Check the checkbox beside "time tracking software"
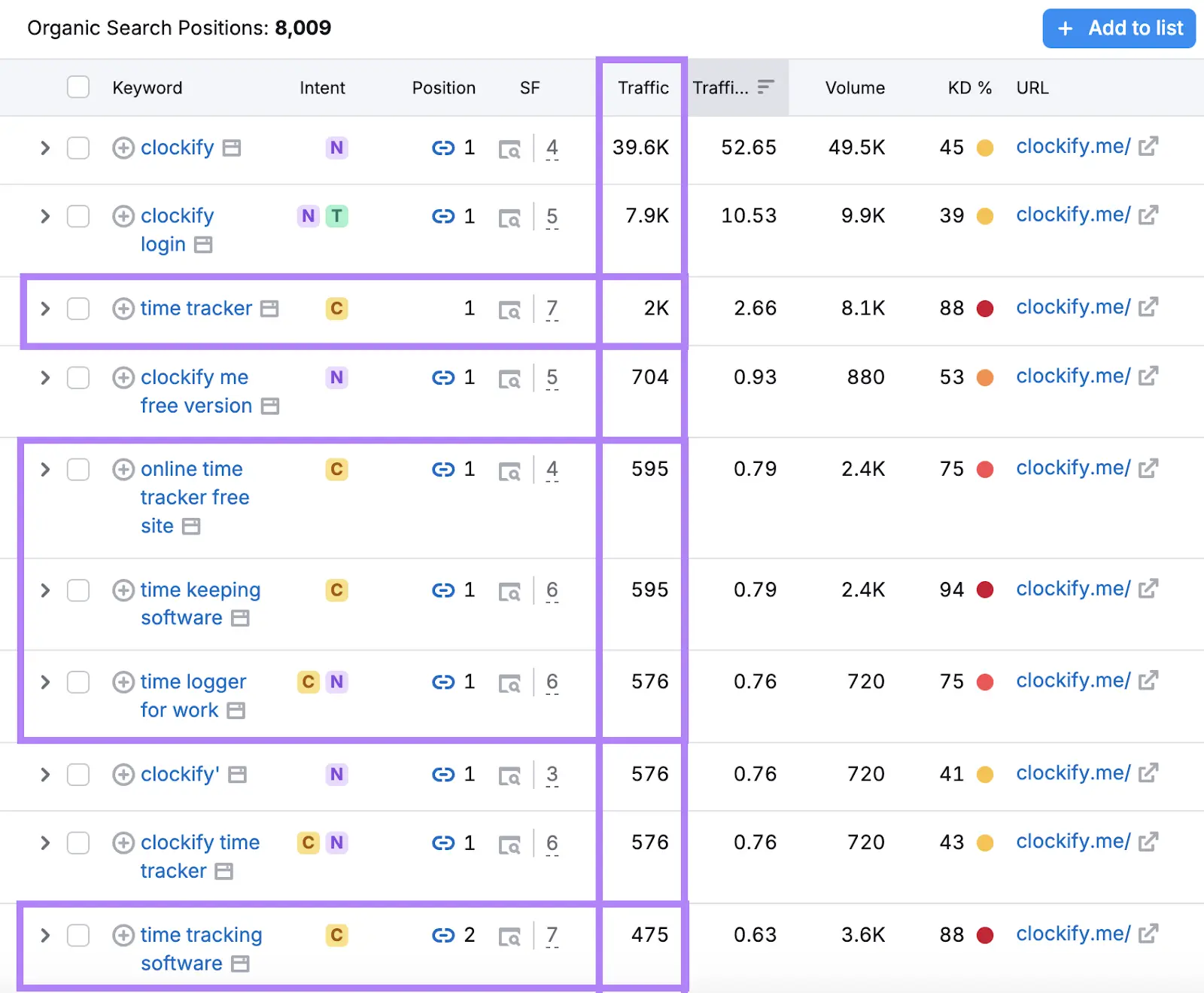The width and height of the screenshot is (1204, 993). 78,935
